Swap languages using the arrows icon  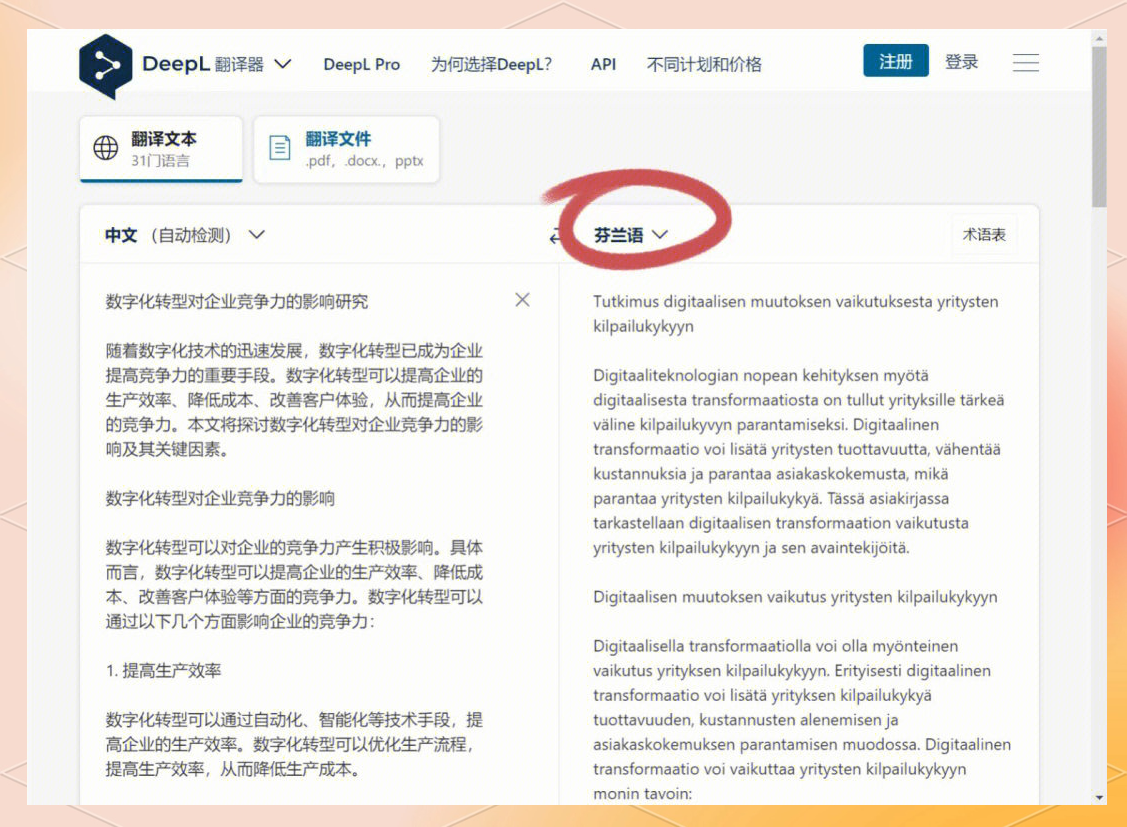click(554, 236)
